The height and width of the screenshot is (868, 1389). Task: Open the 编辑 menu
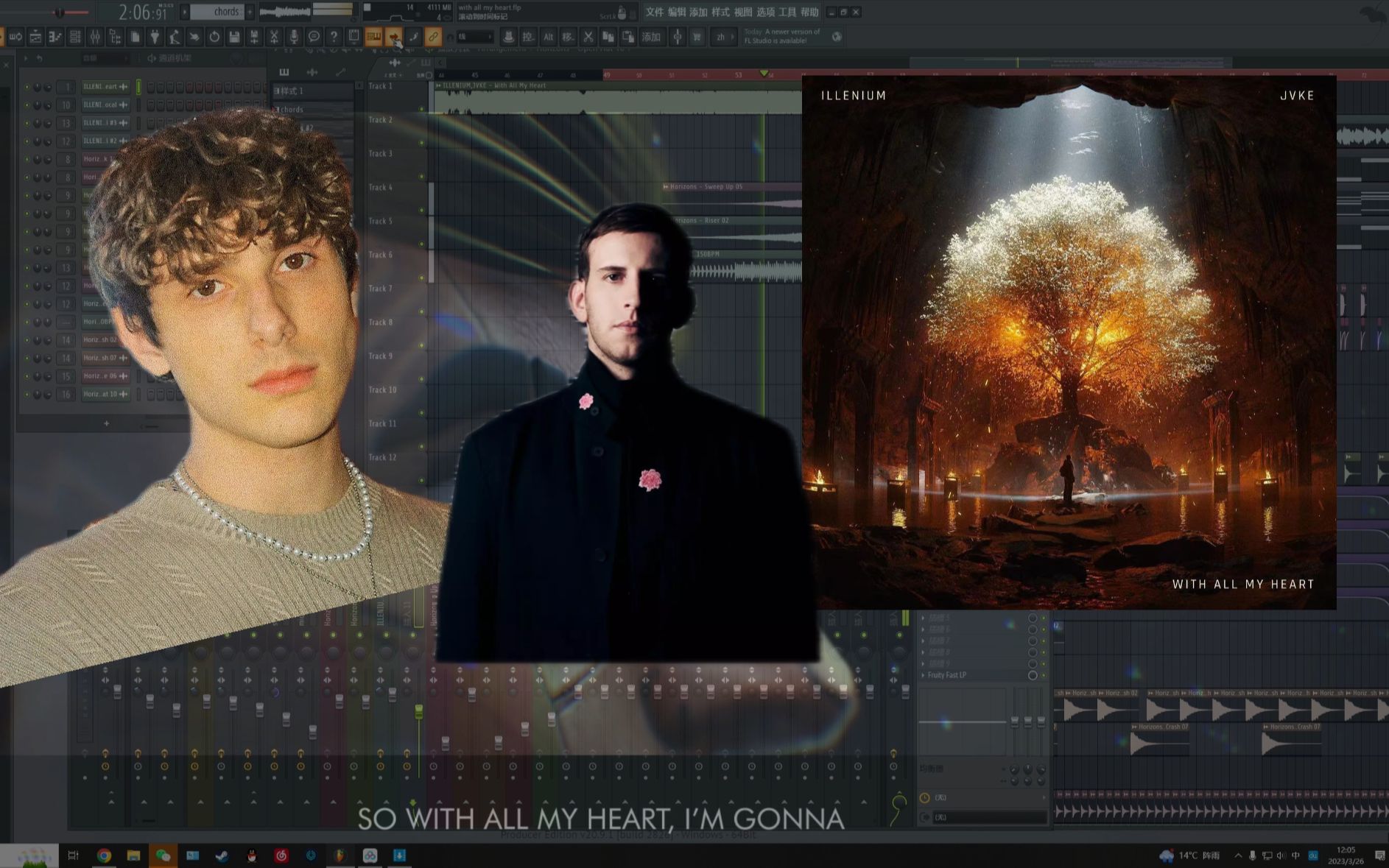[676, 12]
